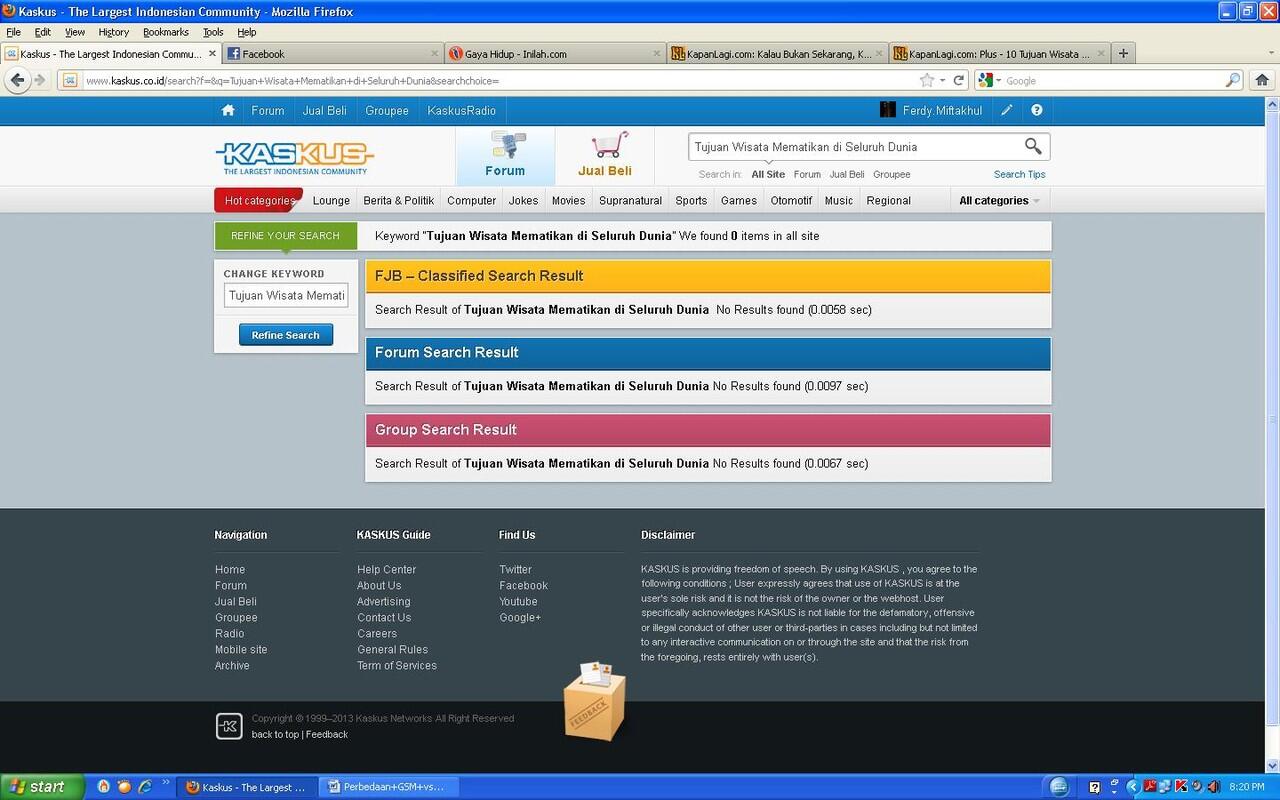
Task: Click the Regional category link
Action: pos(889,201)
